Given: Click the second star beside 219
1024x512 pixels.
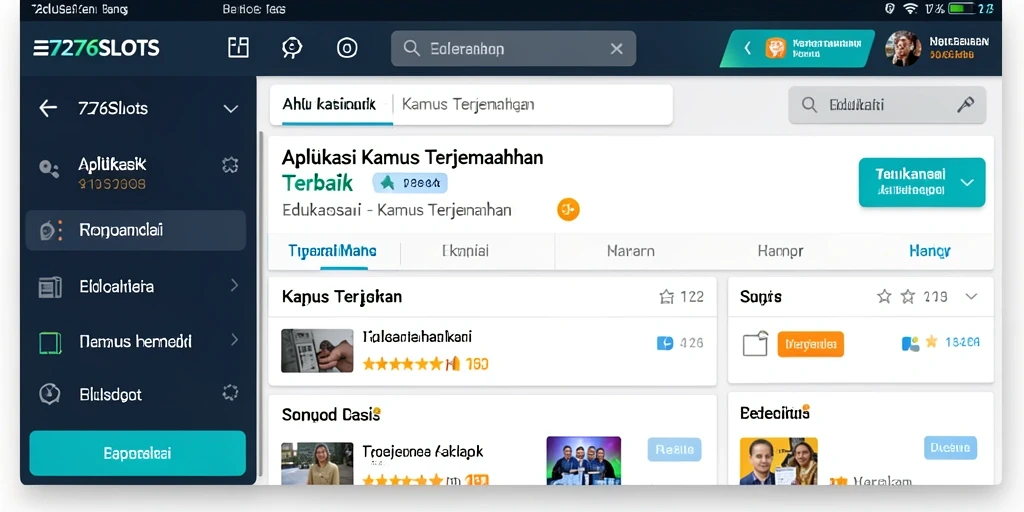Looking at the screenshot, I should tap(908, 297).
